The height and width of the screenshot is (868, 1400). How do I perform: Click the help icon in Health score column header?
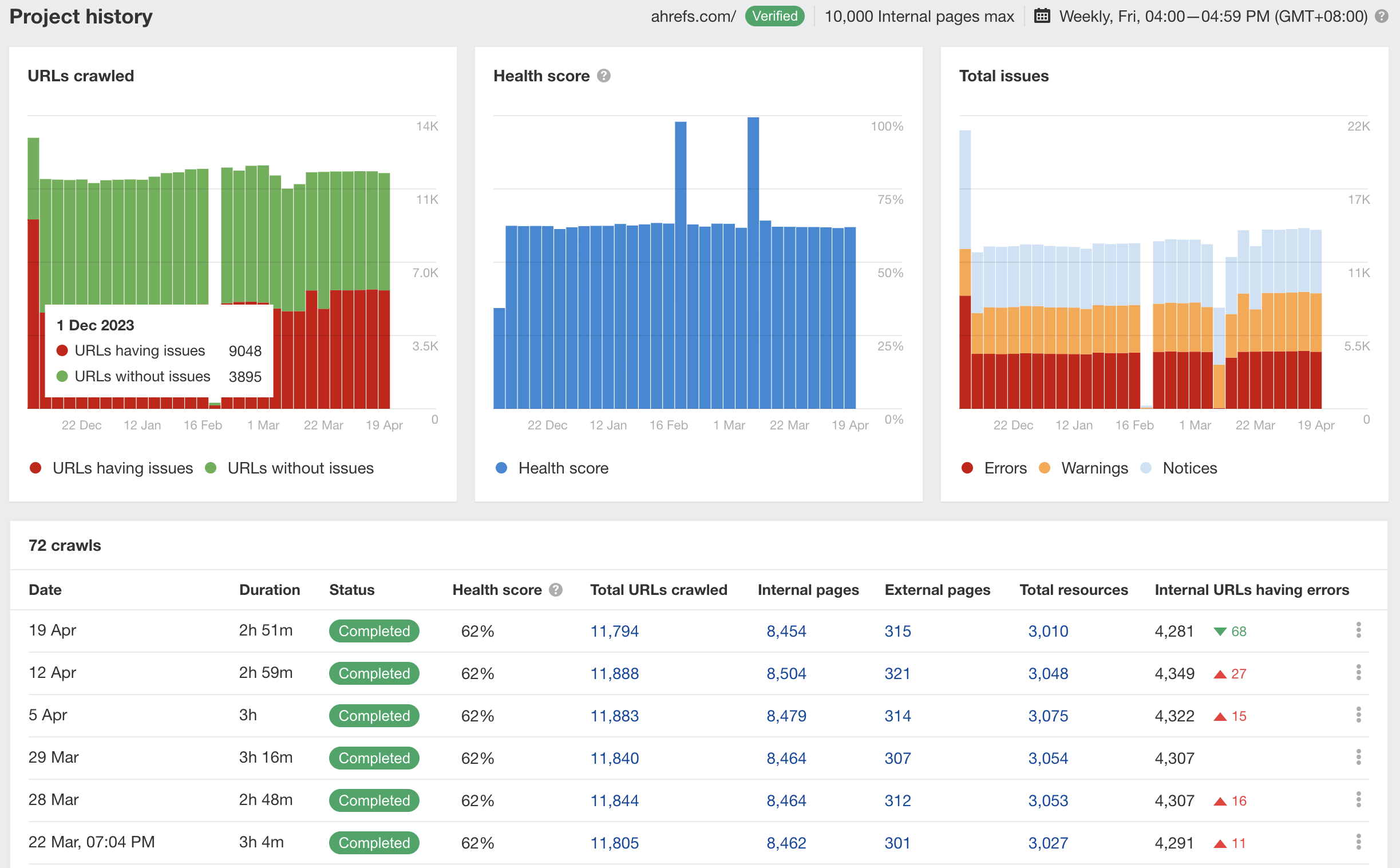pyautogui.click(x=555, y=590)
